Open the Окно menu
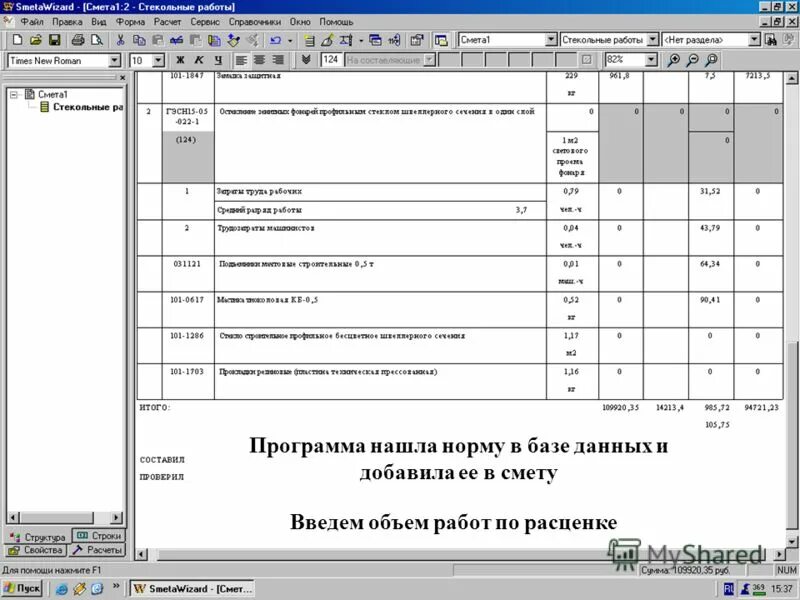 pyautogui.click(x=300, y=22)
